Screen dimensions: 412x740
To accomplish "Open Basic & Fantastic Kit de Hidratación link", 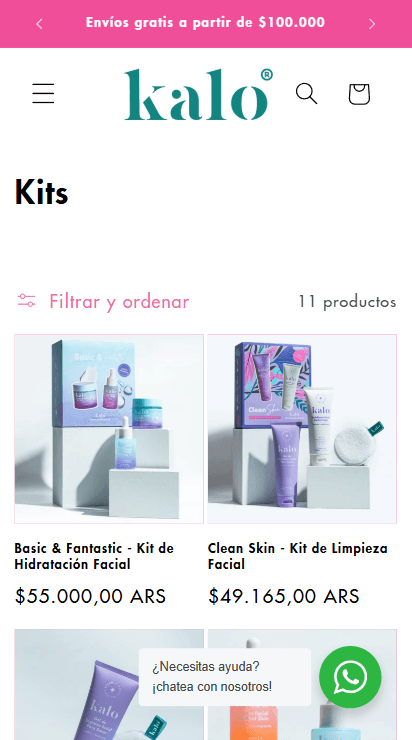I will point(94,556).
